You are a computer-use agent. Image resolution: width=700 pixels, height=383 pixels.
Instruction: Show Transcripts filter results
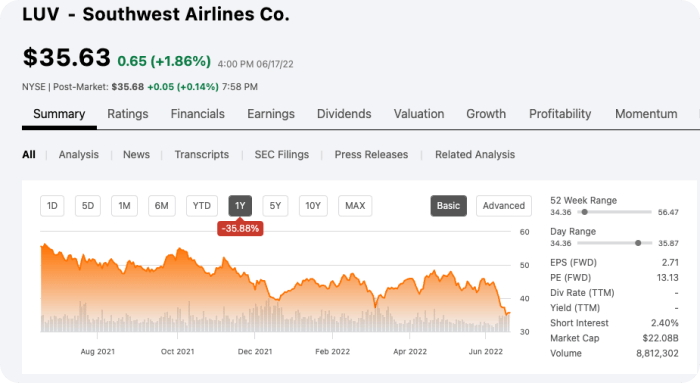click(x=202, y=154)
